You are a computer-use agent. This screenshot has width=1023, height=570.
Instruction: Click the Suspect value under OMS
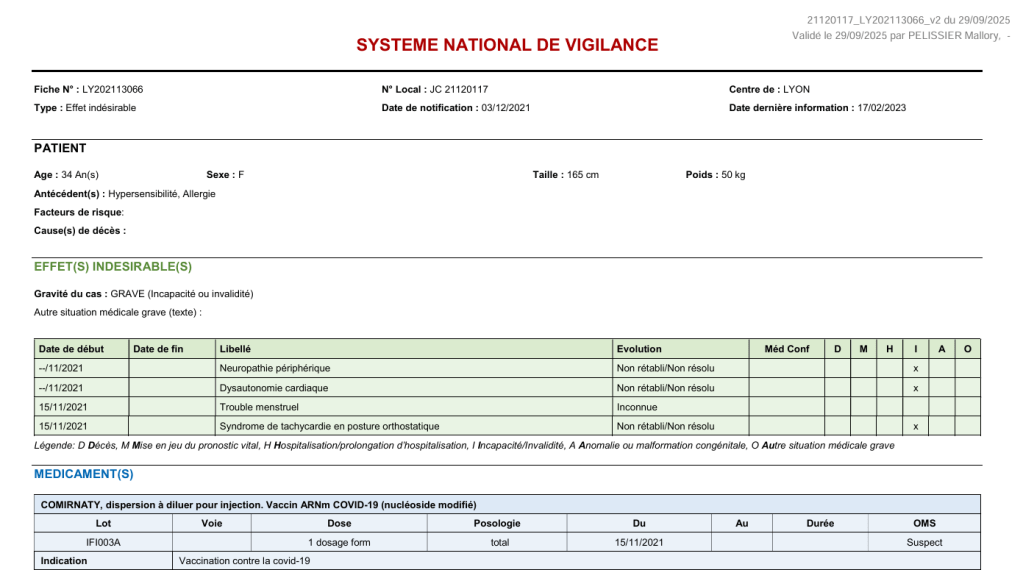pos(924,542)
